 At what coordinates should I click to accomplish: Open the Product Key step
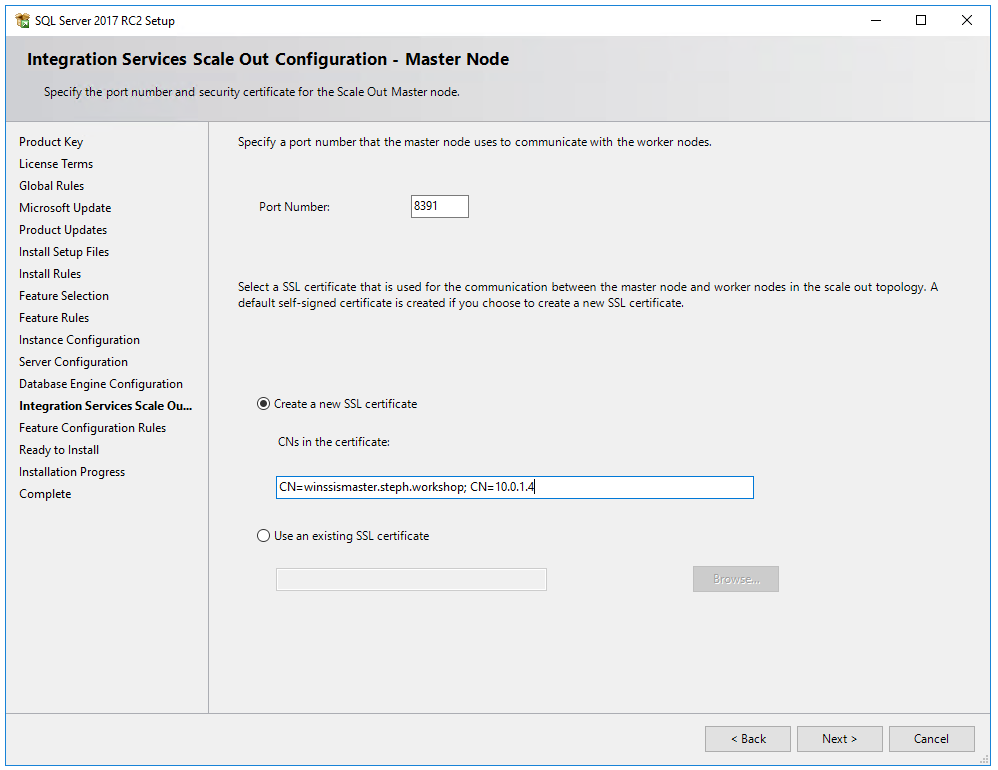click(x=51, y=141)
